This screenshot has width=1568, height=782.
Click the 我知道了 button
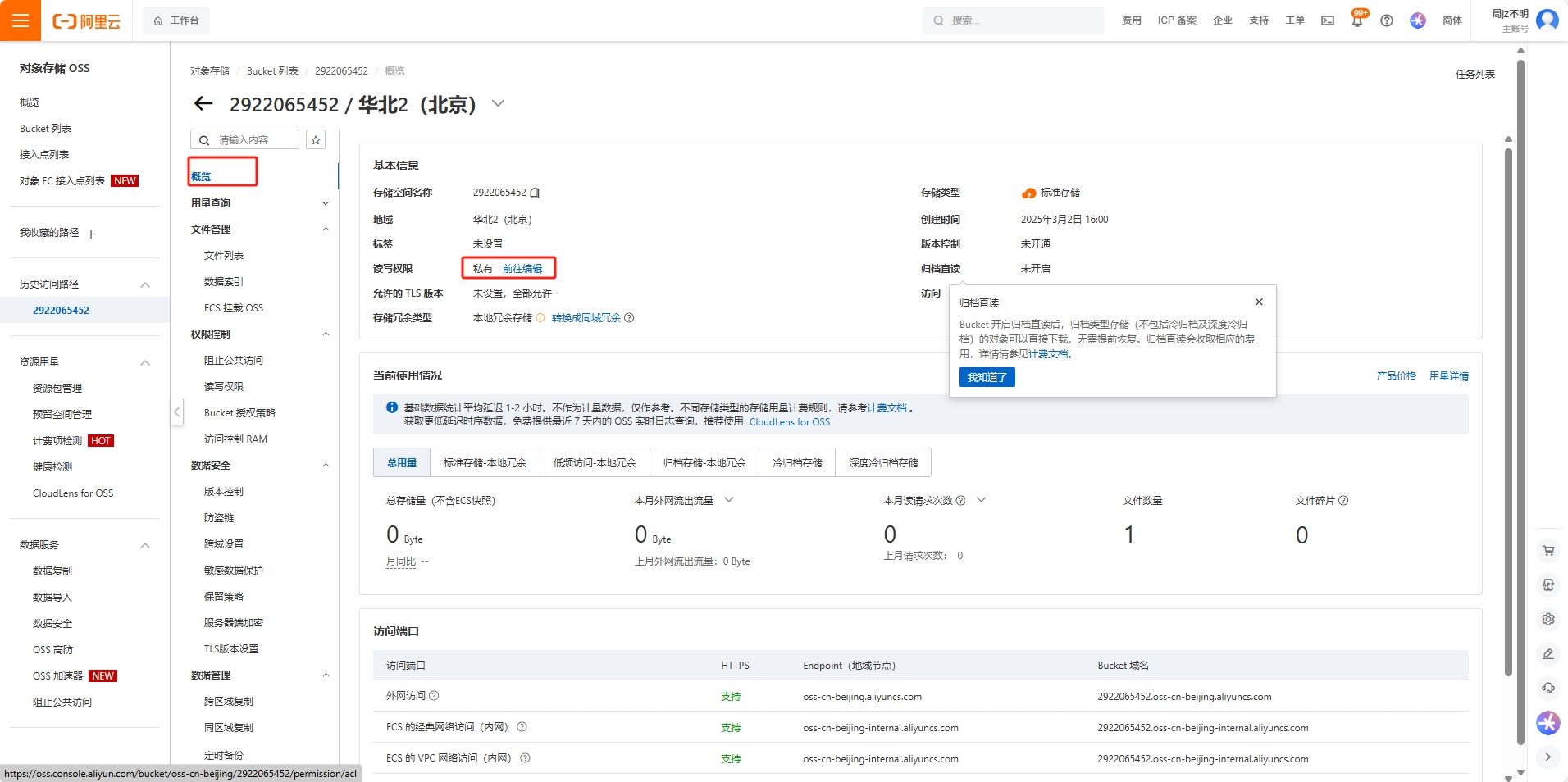[x=987, y=377]
